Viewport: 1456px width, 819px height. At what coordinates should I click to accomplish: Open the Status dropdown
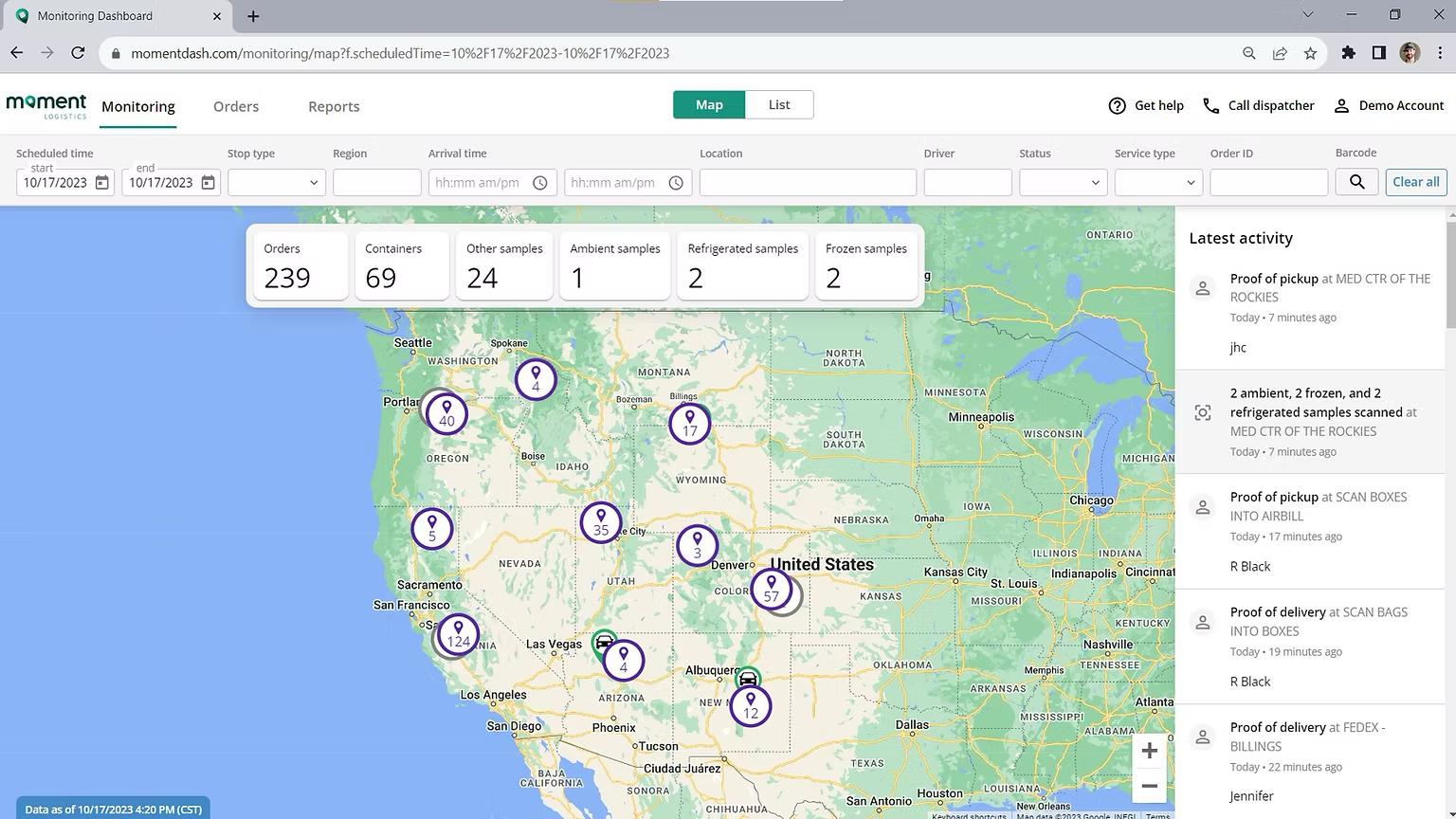tap(1063, 182)
